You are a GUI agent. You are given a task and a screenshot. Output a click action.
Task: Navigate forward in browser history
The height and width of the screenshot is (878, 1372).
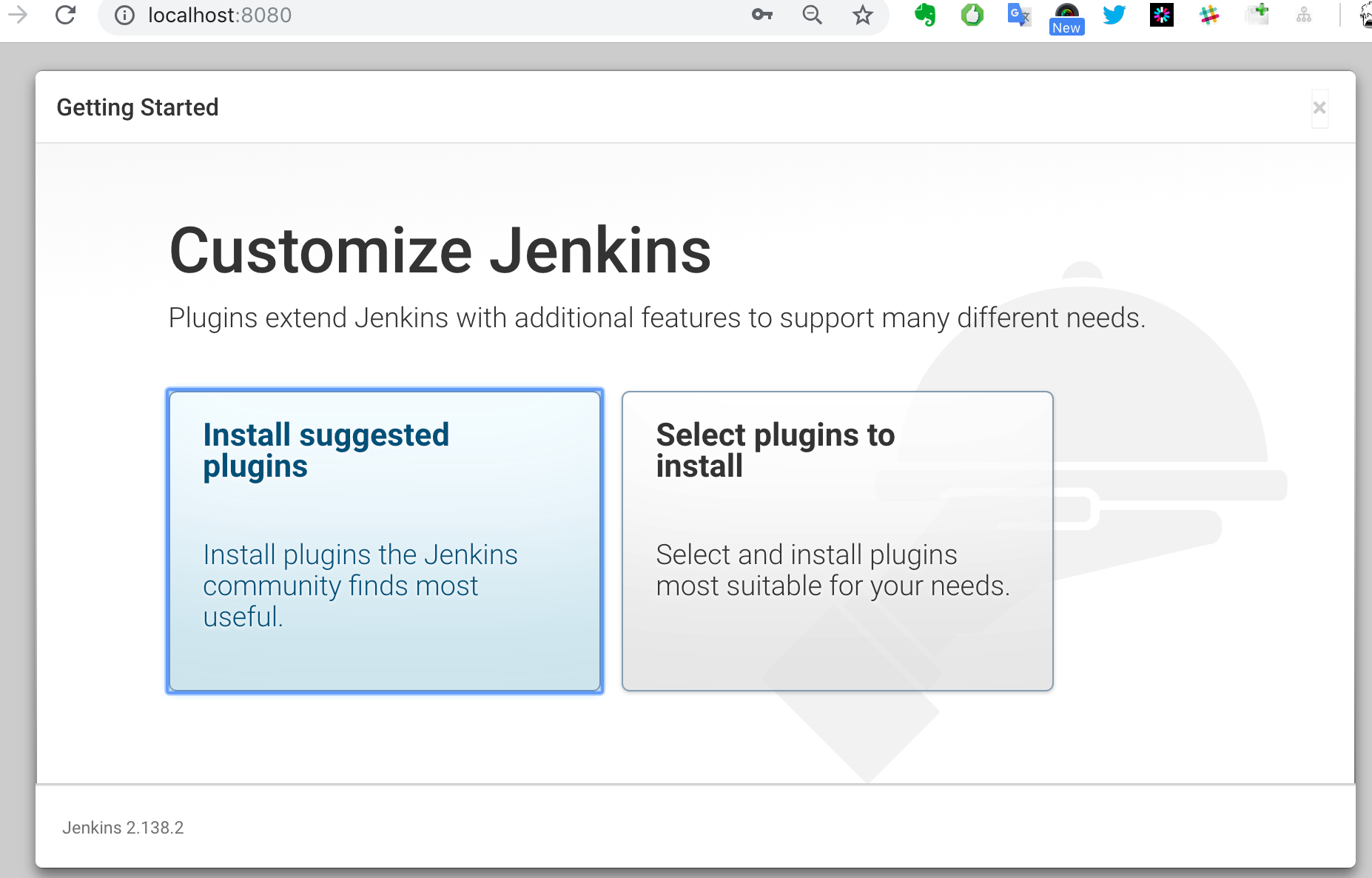point(19,16)
